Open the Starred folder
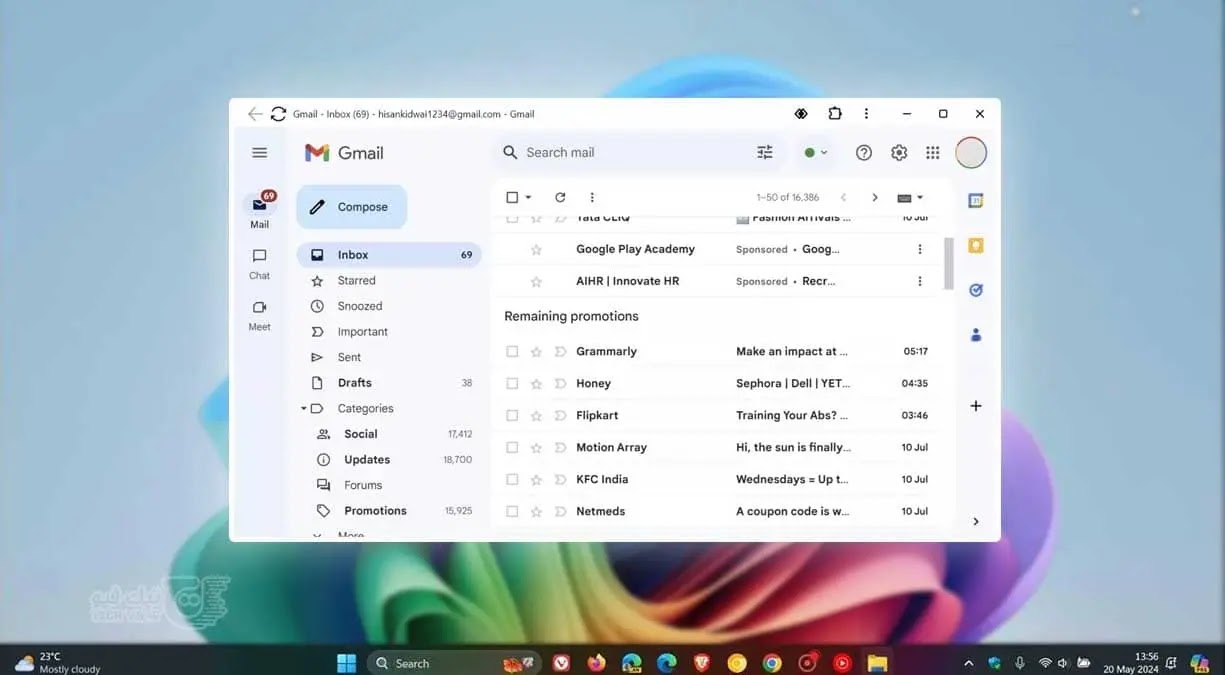The height and width of the screenshot is (675, 1225). click(x=389, y=281)
